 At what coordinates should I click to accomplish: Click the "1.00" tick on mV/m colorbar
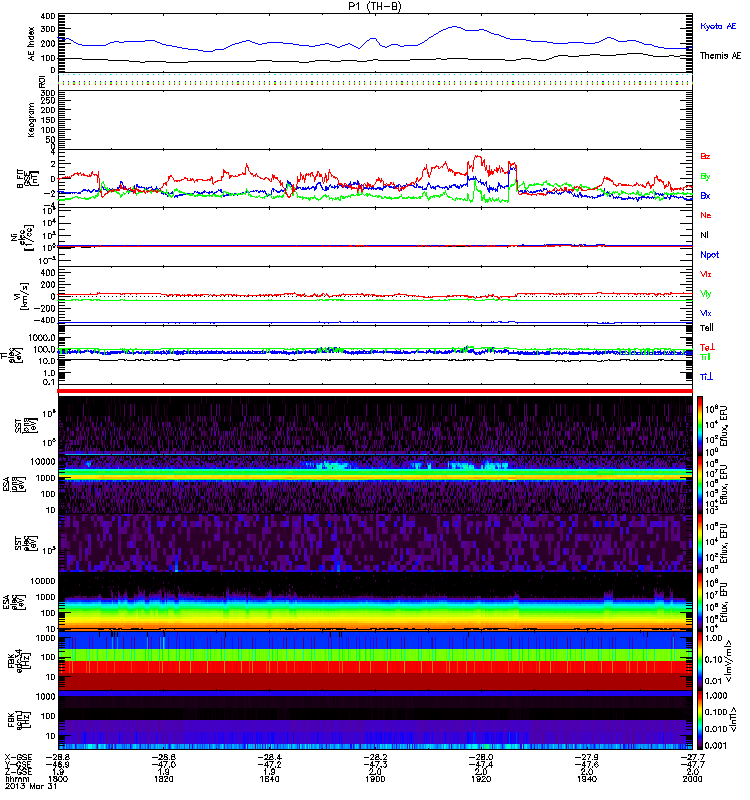pos(714,638)
